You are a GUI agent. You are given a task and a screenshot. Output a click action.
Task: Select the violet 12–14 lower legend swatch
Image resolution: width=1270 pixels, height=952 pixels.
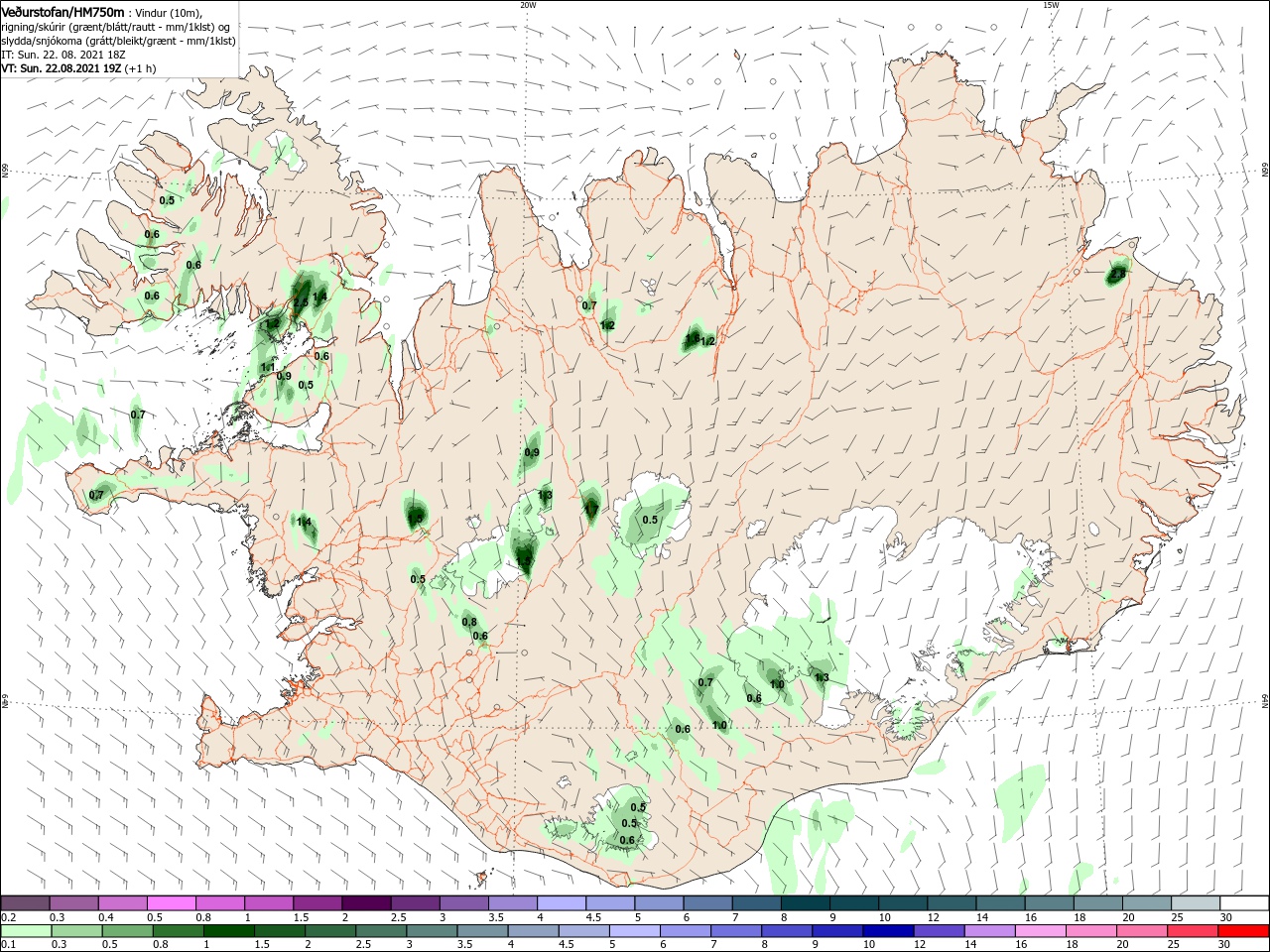tap(939, 931)
